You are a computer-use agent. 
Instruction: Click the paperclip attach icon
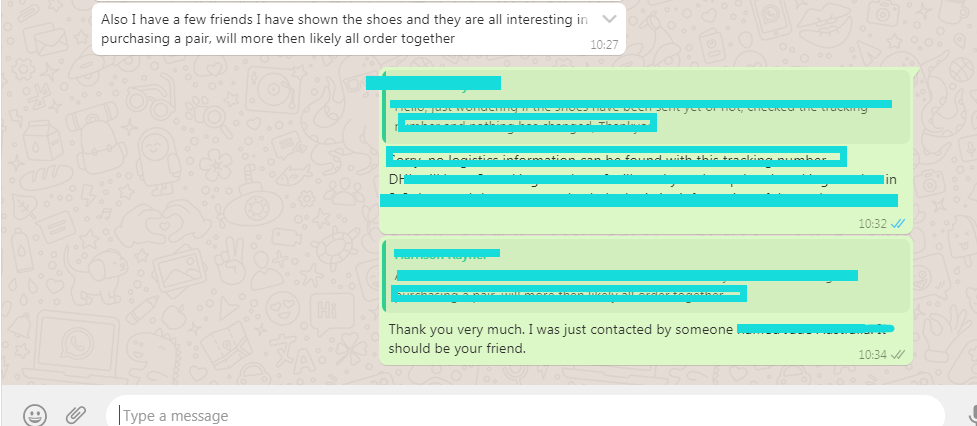76,414
